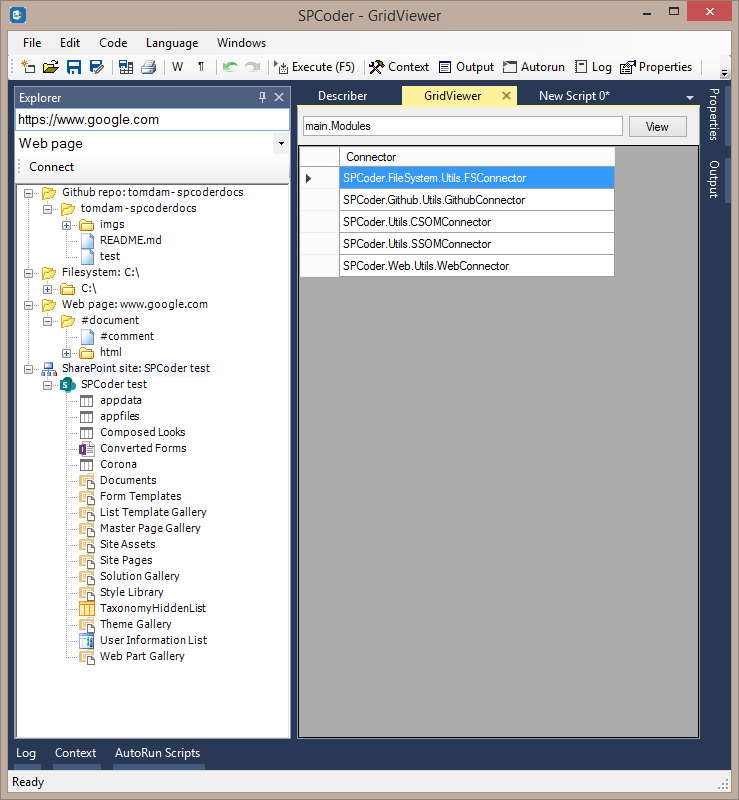Click the Save As icon with pencil

(x=96, y=67)
